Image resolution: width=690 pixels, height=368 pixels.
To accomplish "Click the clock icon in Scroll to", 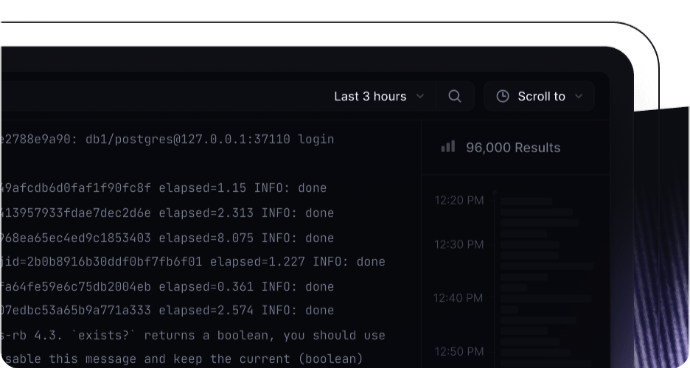I will (x=503, y=96).
